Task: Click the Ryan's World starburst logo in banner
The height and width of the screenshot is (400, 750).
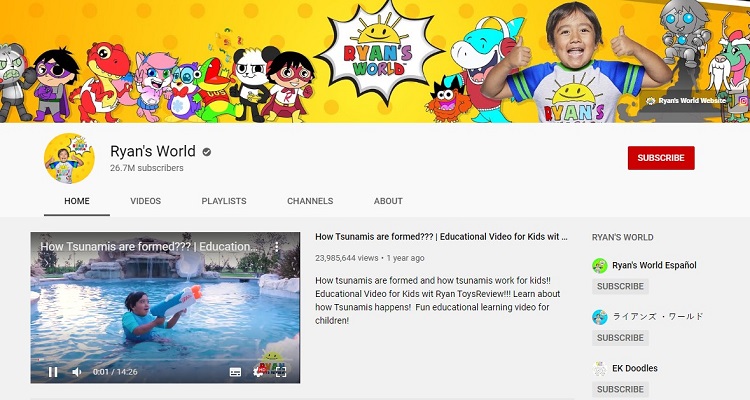Action: (379, 52)
